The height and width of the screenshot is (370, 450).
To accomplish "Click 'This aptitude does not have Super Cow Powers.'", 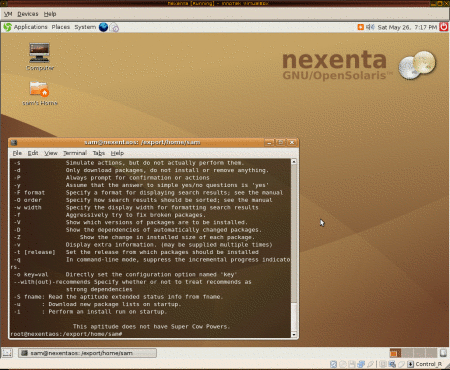I will (x=151, y=327).
